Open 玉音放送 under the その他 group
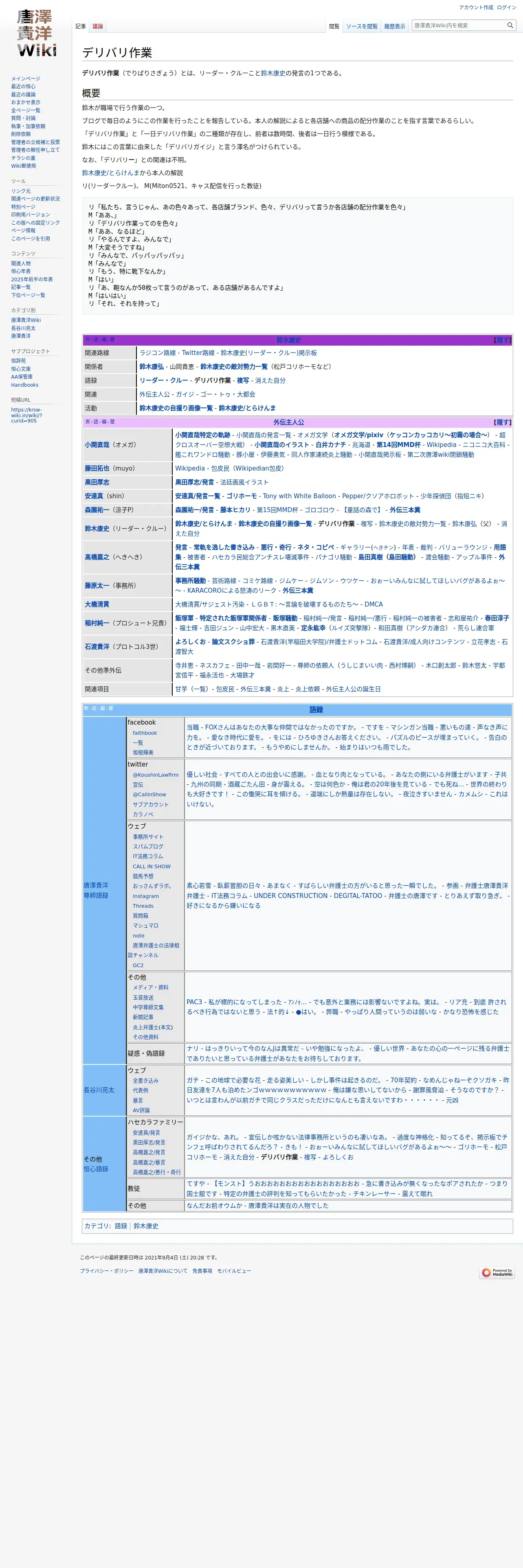This screenshot has height=1568, width=523. click(x=143, y=998)
